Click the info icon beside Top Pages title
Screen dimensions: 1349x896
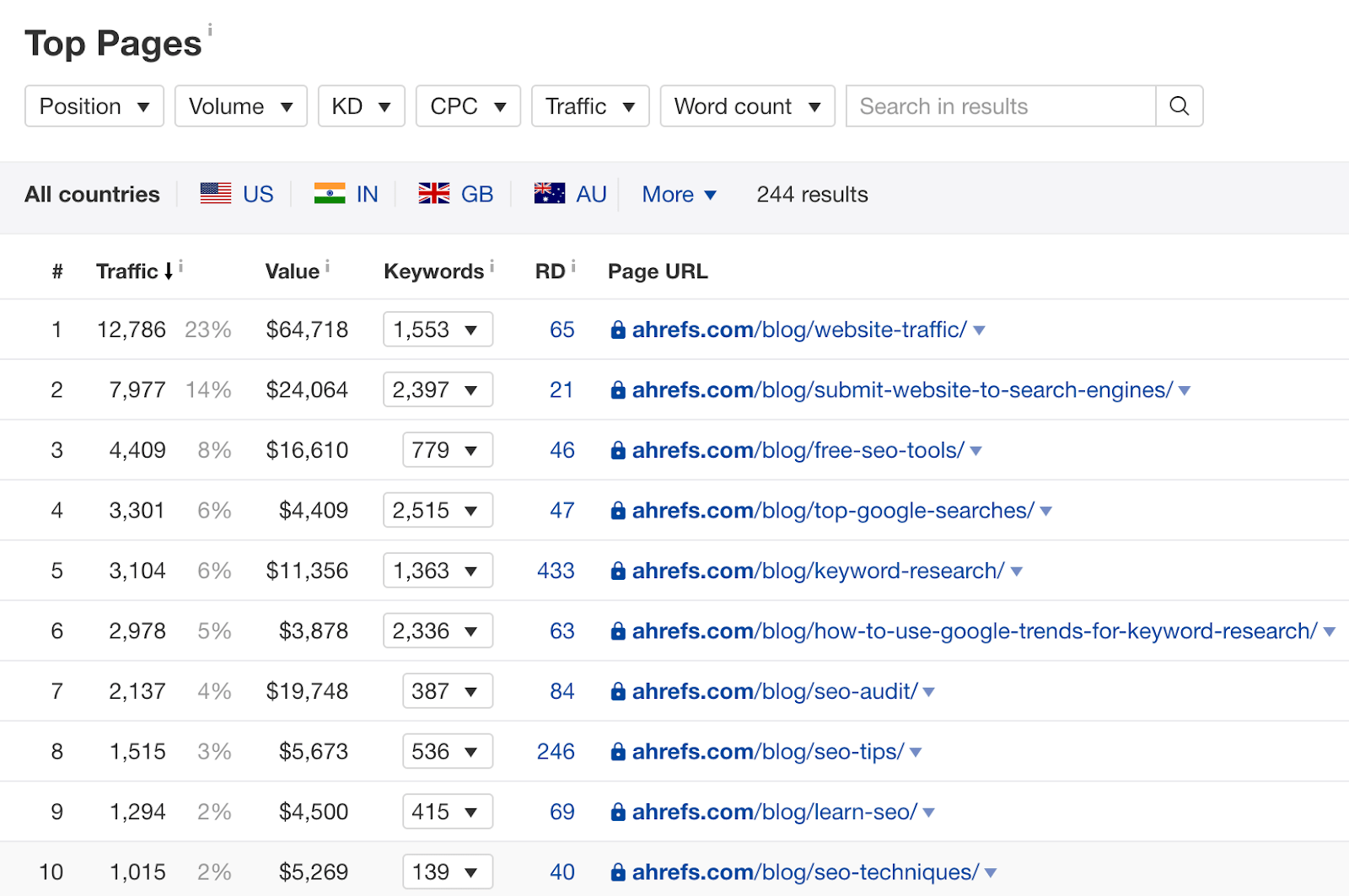pyautogui.click(x=210, y=30)
